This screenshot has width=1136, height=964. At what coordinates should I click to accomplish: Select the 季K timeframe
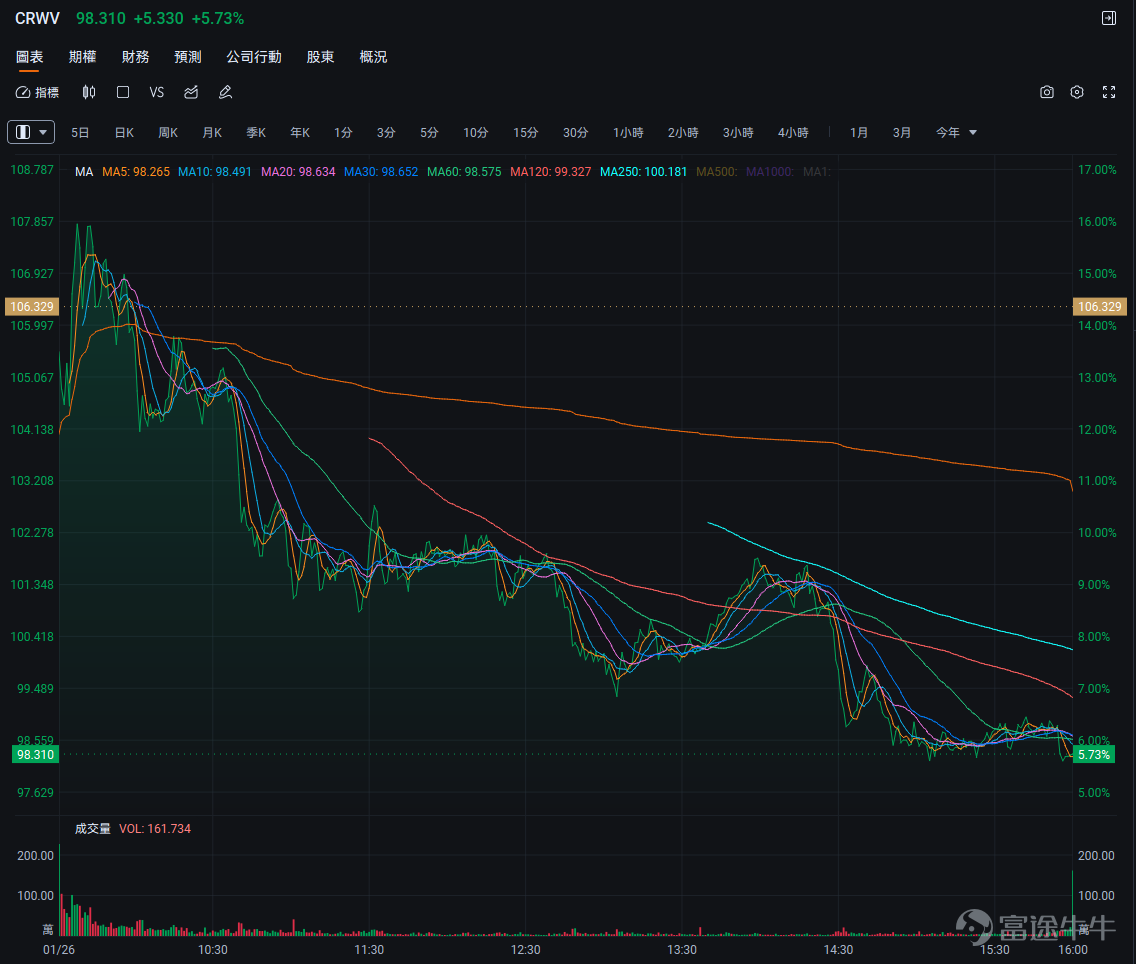pyautogui.click(x=256, y=133)
